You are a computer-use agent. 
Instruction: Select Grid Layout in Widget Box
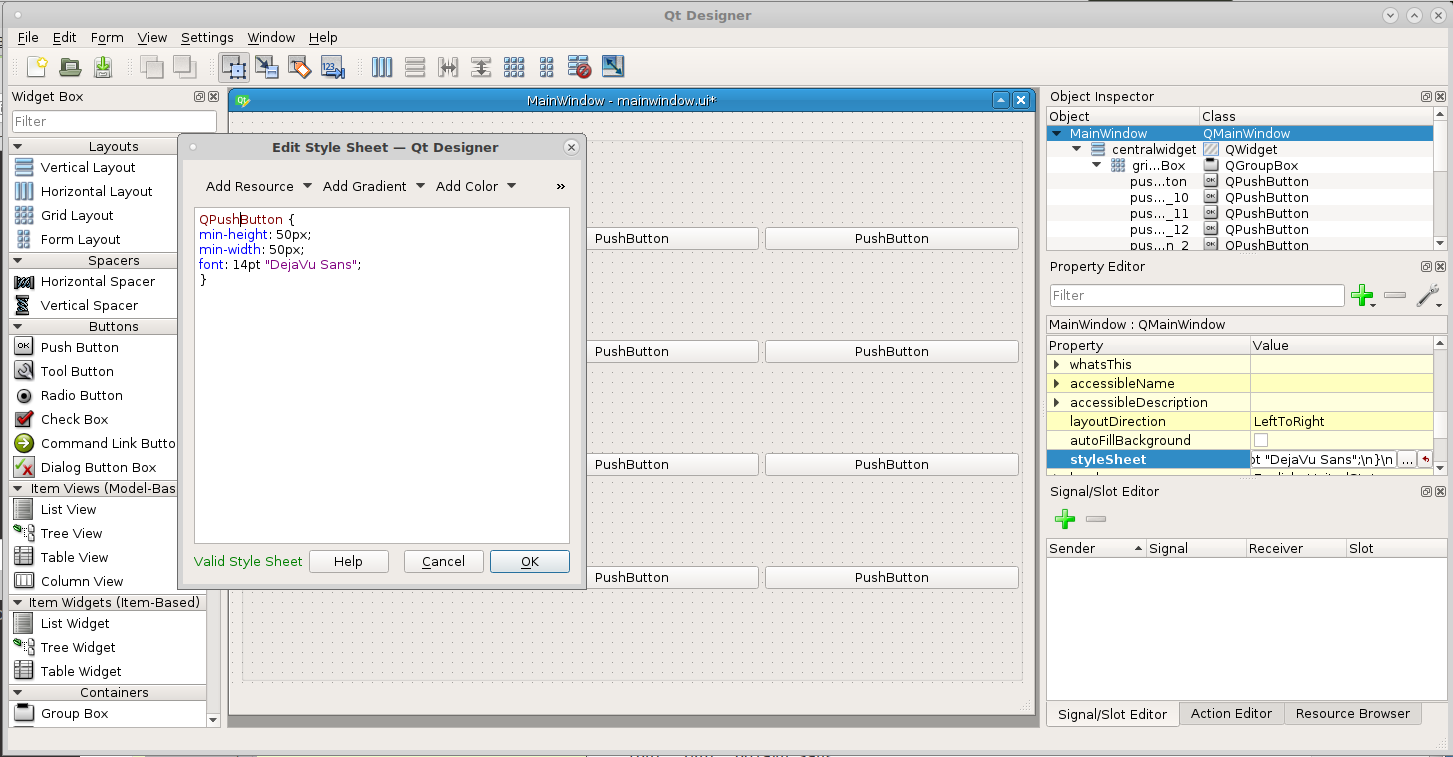click(x=77, y=215)
